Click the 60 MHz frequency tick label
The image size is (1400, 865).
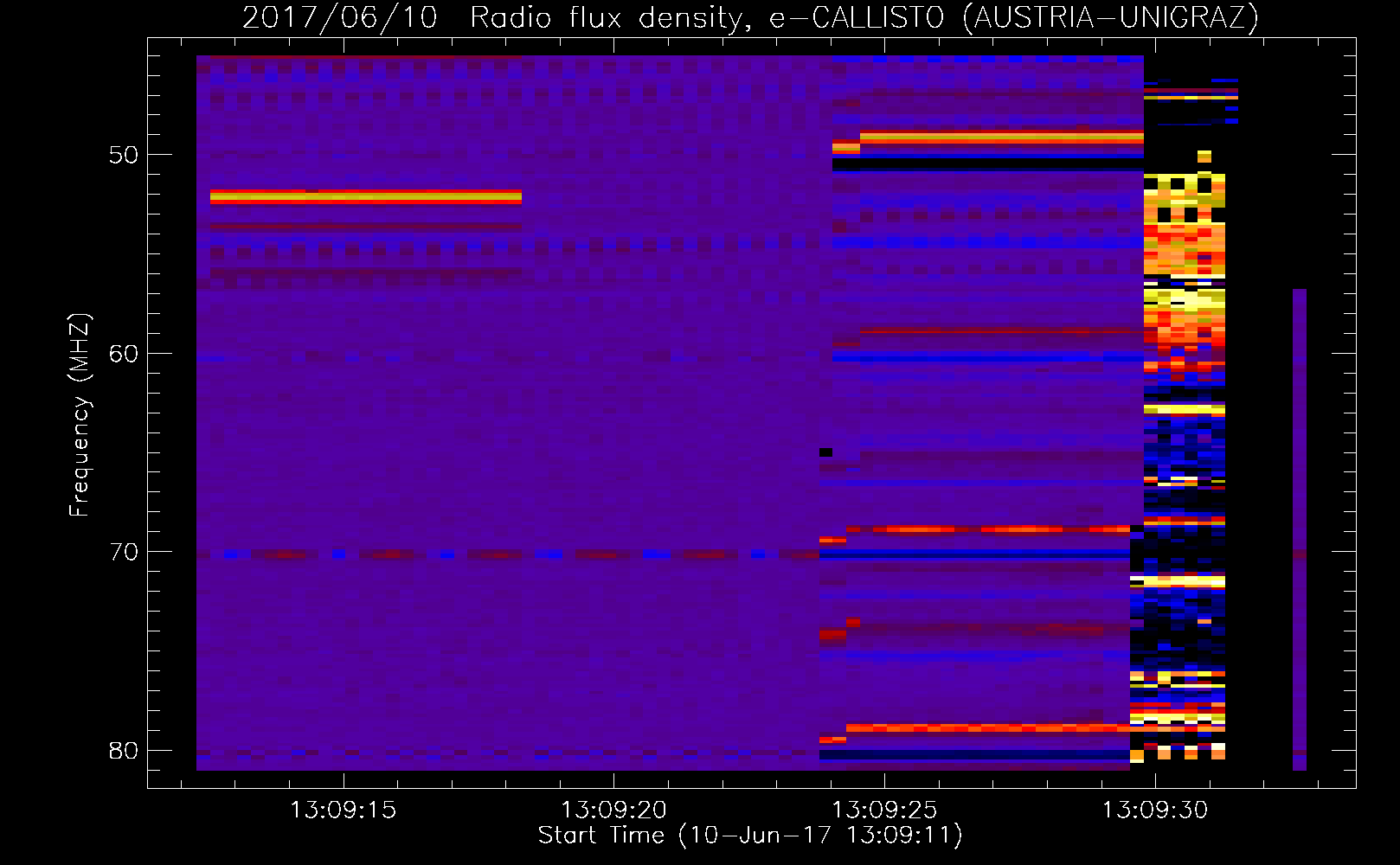point(124,354)
